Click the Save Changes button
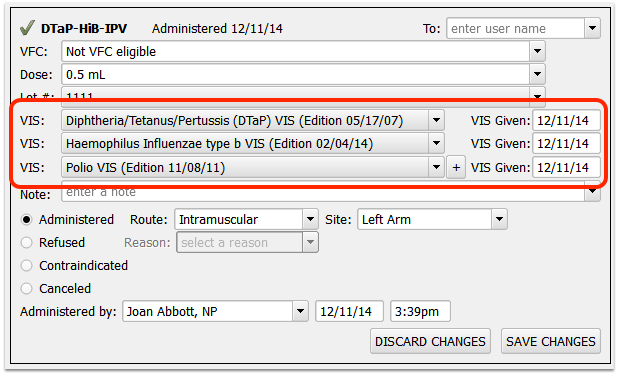The width and height of the screenshot is (618, 376). tap(551, 341)
